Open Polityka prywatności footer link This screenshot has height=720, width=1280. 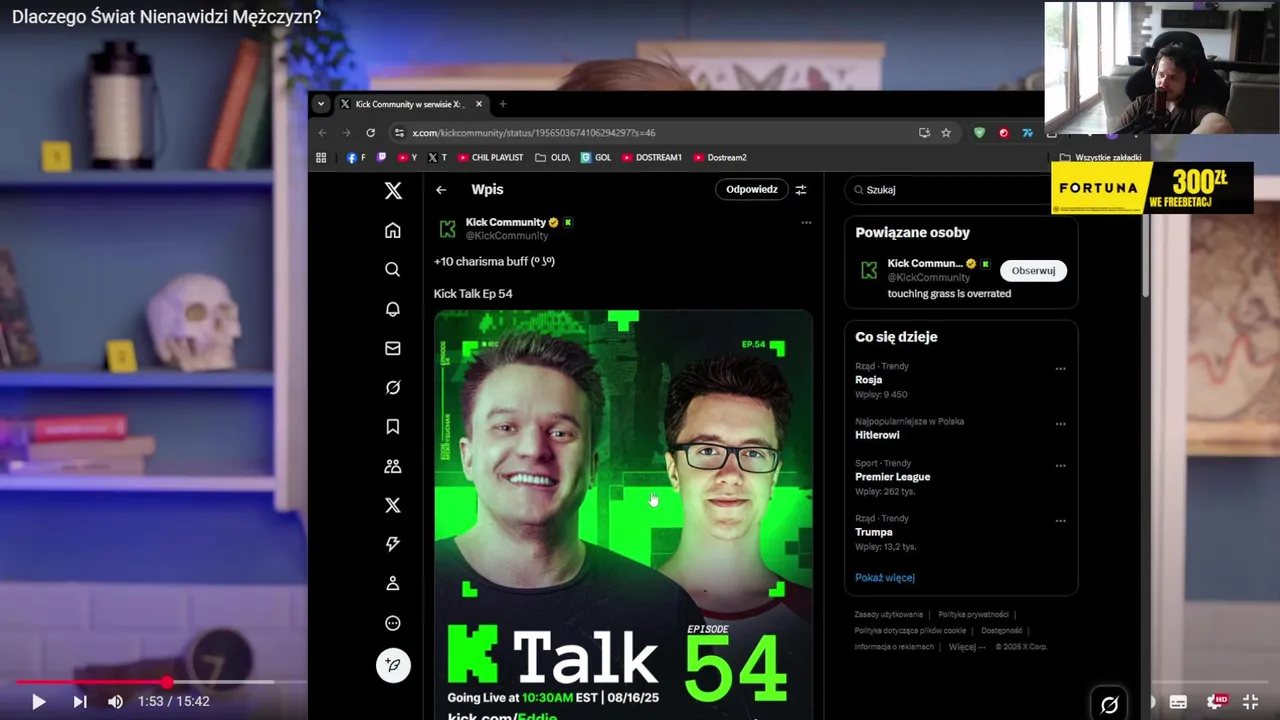[x=973, y=614]
